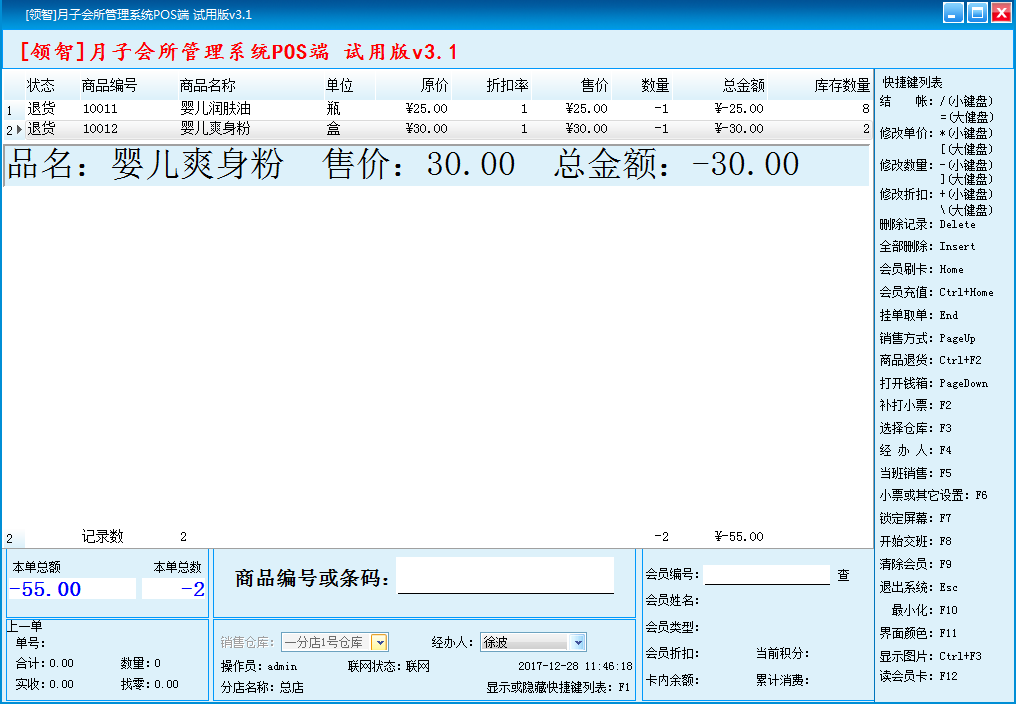
Task: Select the 婴儿润肤油 row in the table
Action: tap(215, 108)
